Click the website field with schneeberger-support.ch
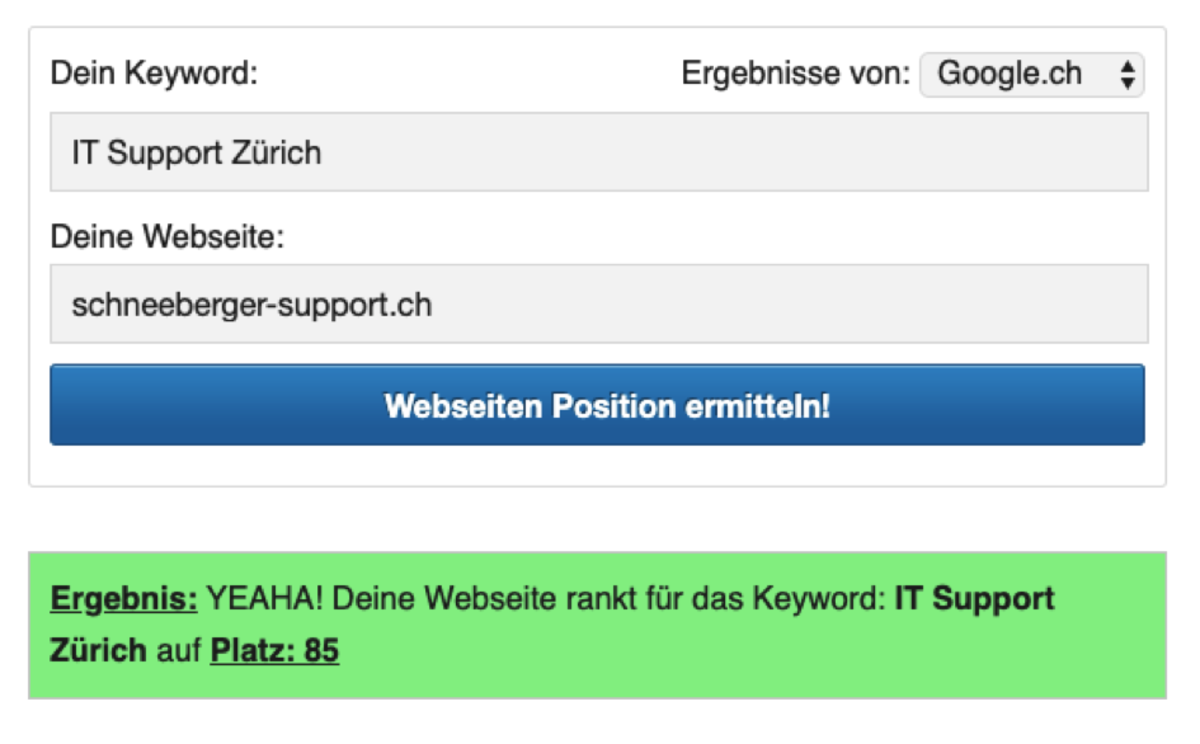 point(598,304)
